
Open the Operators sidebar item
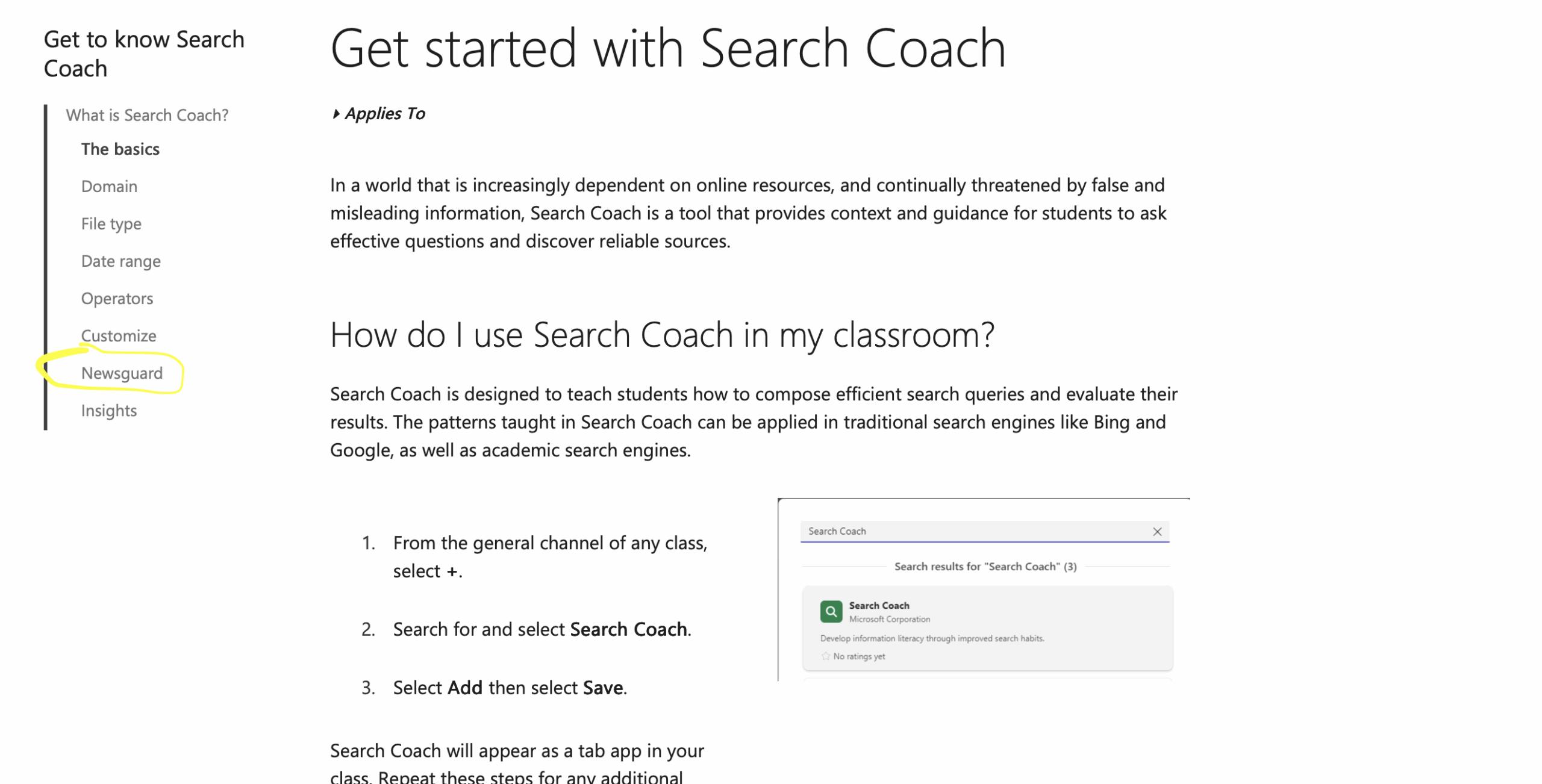[117, 299]
